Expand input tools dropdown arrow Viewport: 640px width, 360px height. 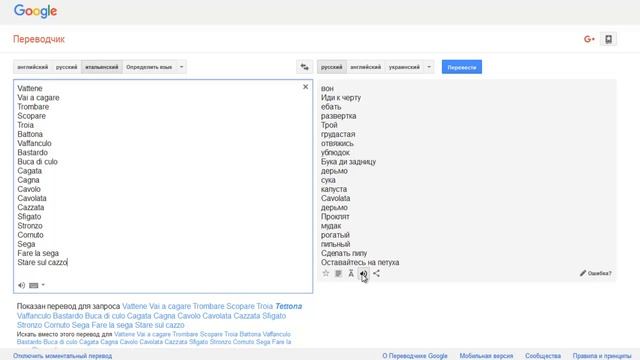43,285
